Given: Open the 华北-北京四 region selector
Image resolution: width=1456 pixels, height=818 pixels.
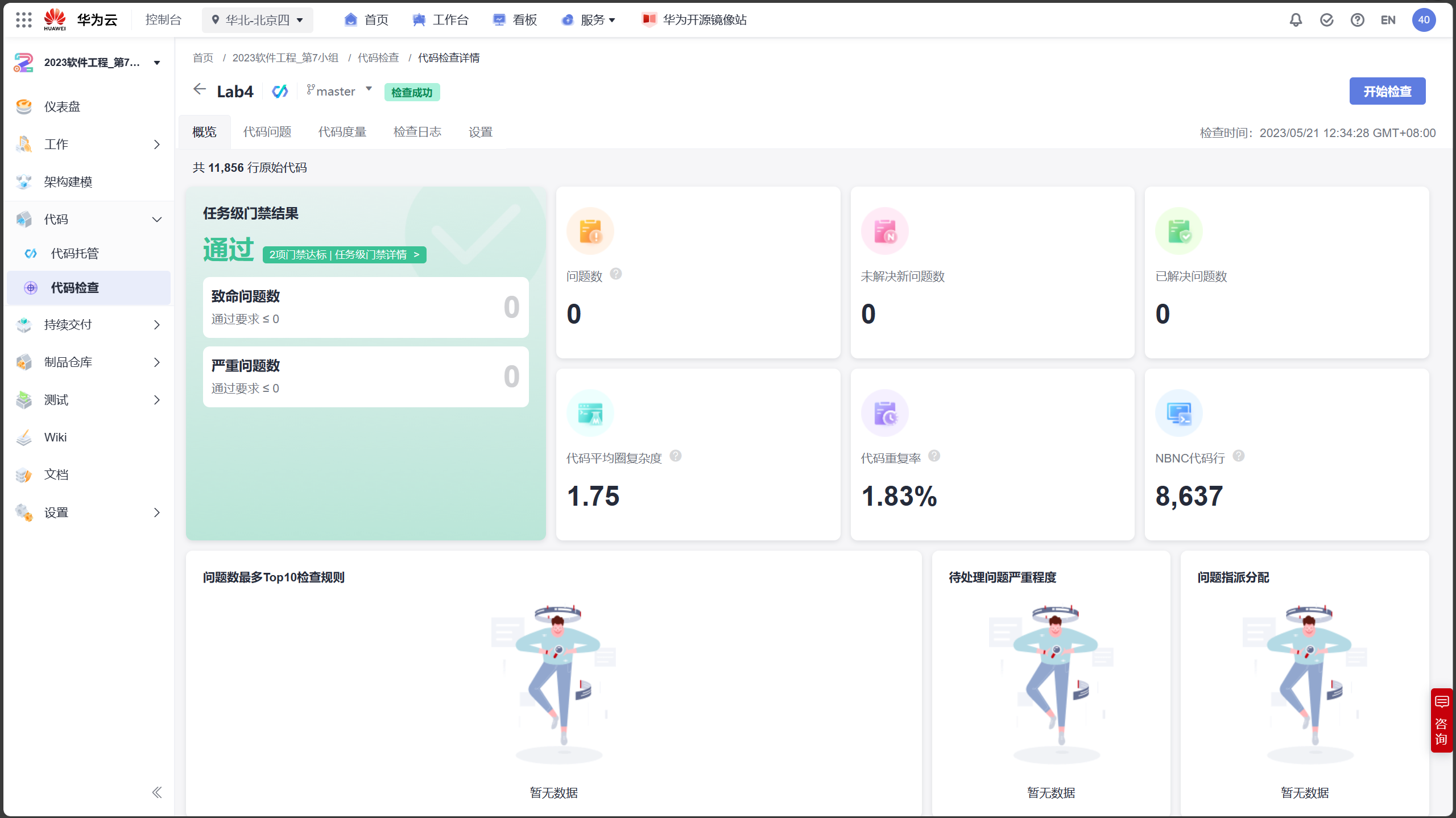Looking at the screenshot, I should (258, 20).
